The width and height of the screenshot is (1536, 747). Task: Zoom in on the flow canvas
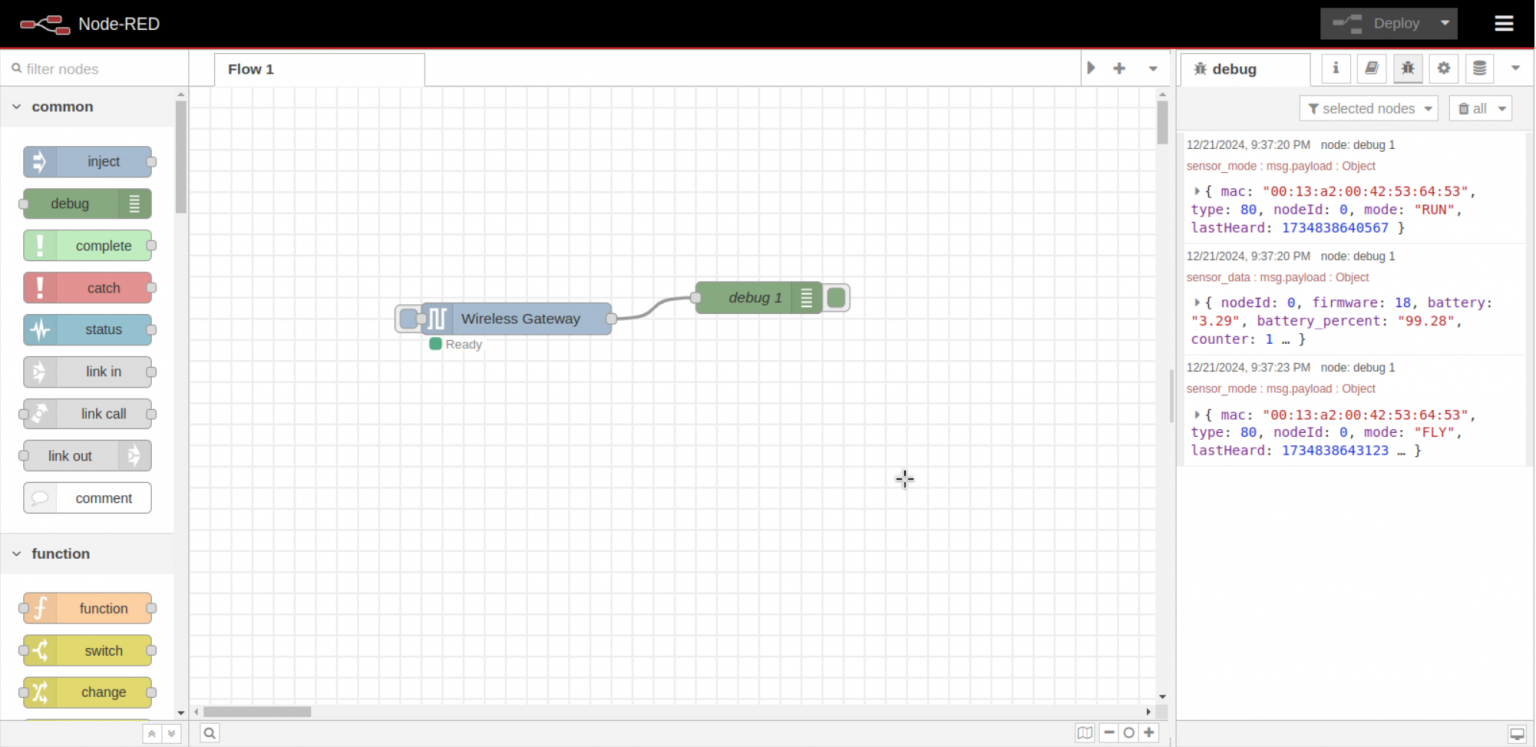pos(1148,732)
